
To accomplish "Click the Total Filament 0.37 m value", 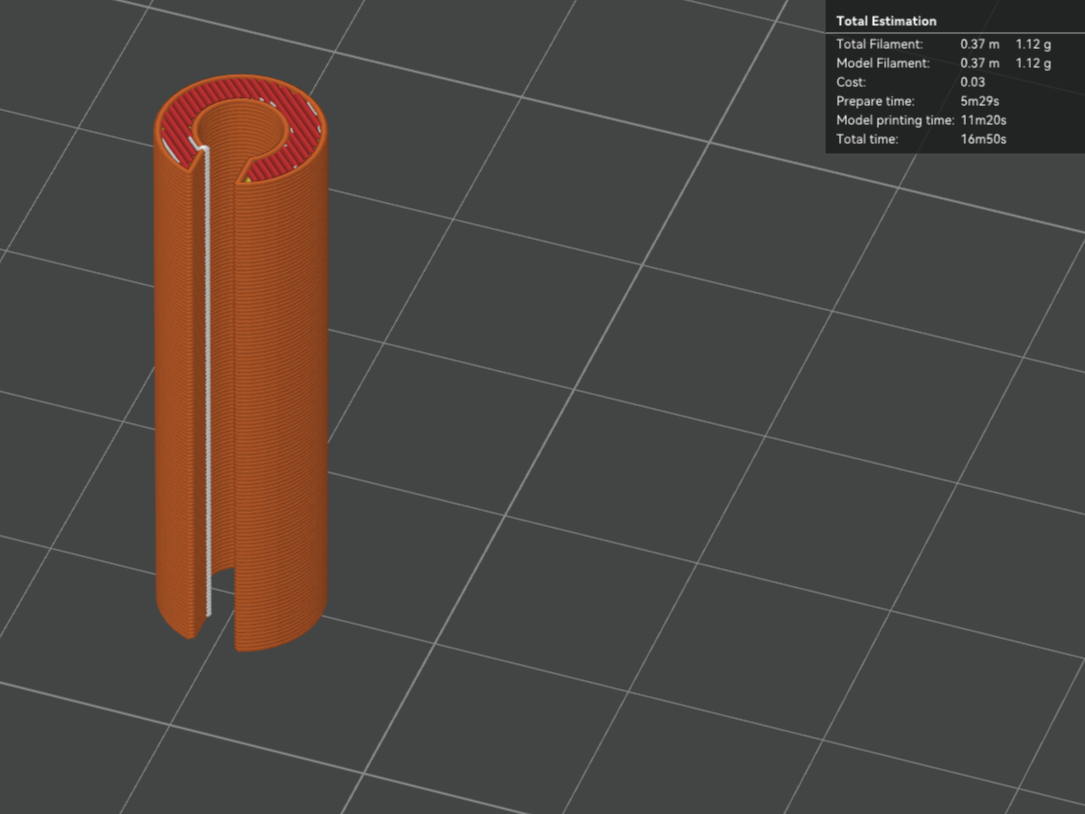I will tap(980, 44).
